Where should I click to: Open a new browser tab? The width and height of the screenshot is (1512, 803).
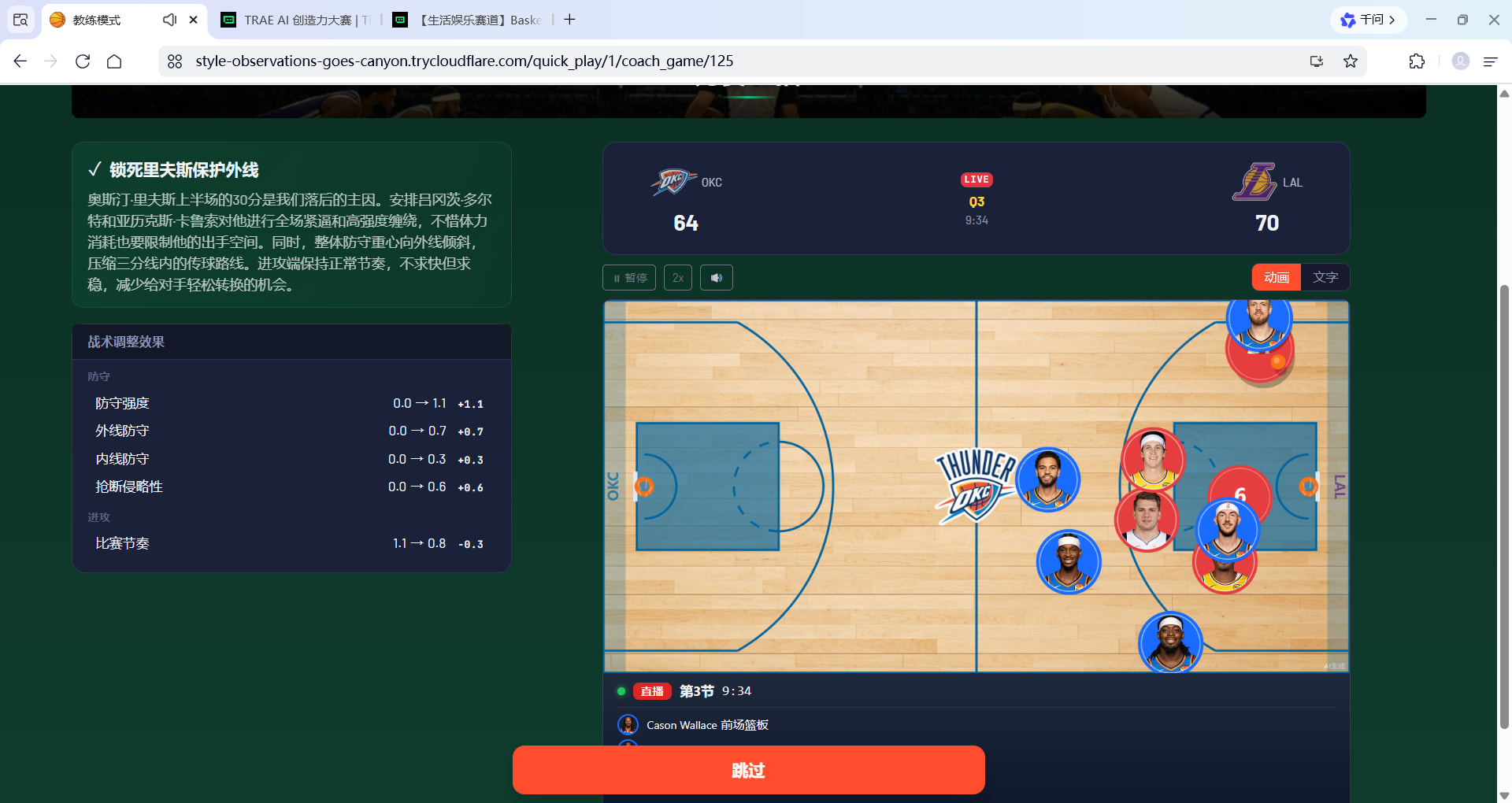[x=569, y=20]
